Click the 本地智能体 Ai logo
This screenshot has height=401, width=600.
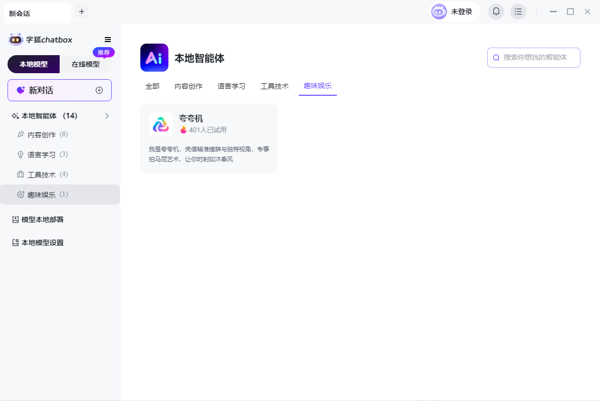(154, 58)
